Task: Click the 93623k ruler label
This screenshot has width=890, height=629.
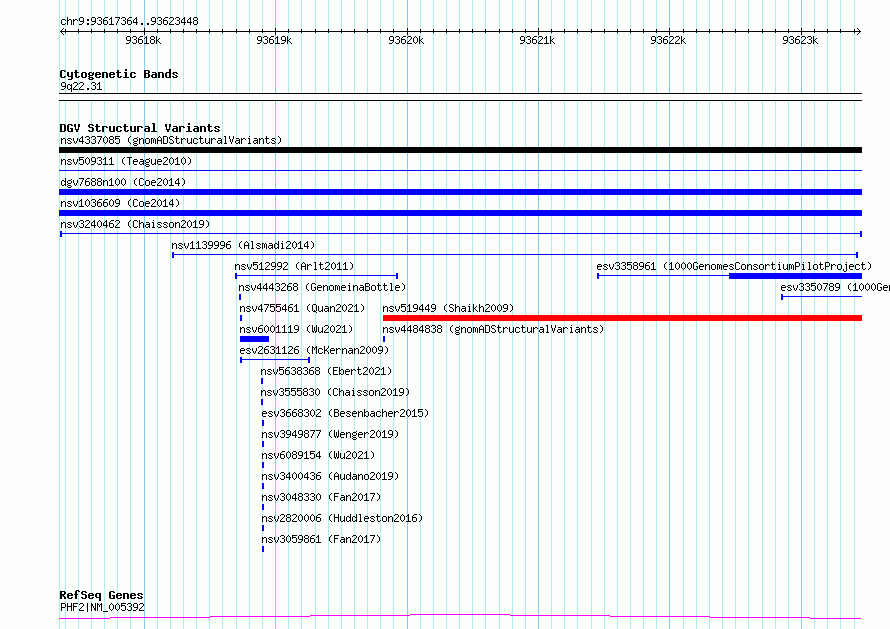Action: (800, 40)
